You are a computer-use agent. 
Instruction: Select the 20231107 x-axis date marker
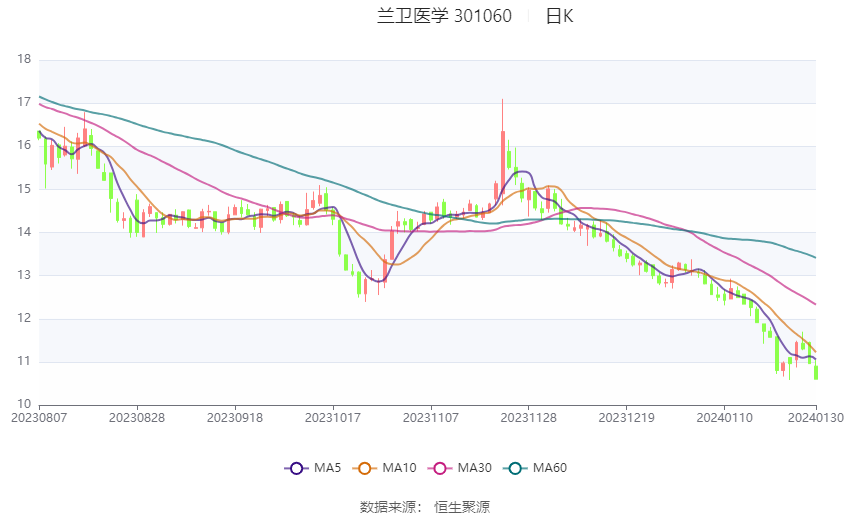click(x=431, y=418)
